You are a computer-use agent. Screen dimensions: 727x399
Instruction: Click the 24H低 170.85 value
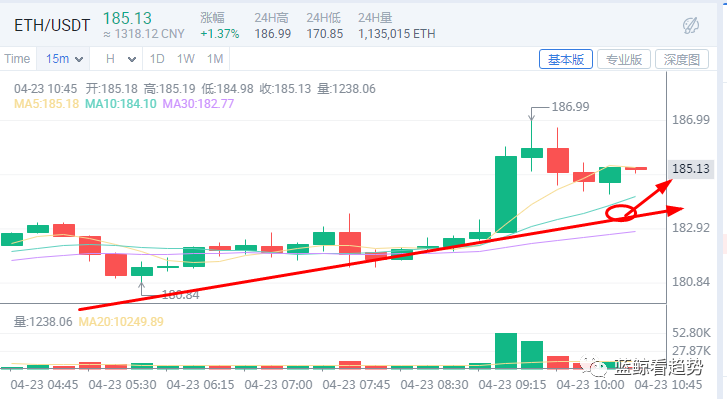pos(325,34)
